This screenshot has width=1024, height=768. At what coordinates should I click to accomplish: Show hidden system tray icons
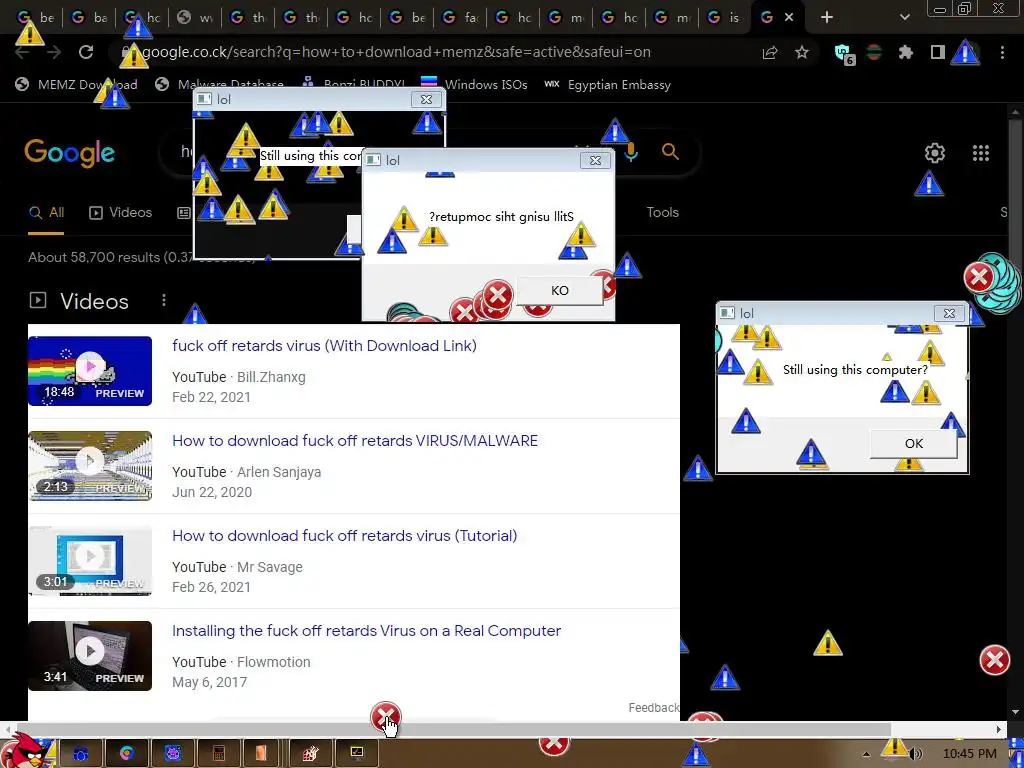(x=866, y=754)
